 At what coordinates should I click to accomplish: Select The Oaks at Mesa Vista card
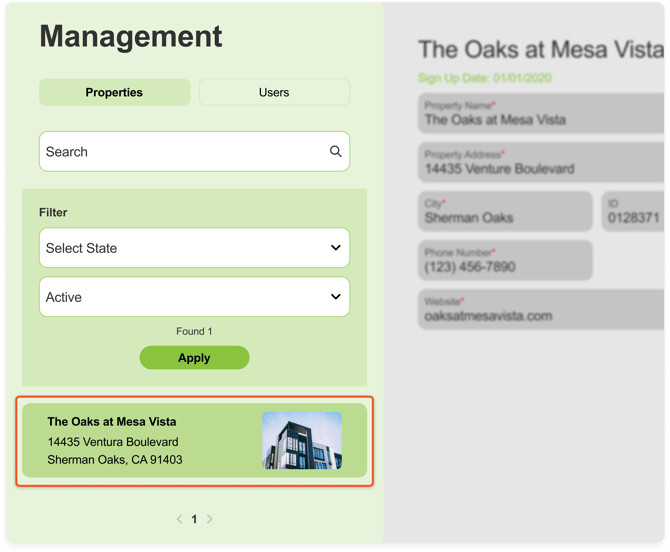click(x=150, y=441)
